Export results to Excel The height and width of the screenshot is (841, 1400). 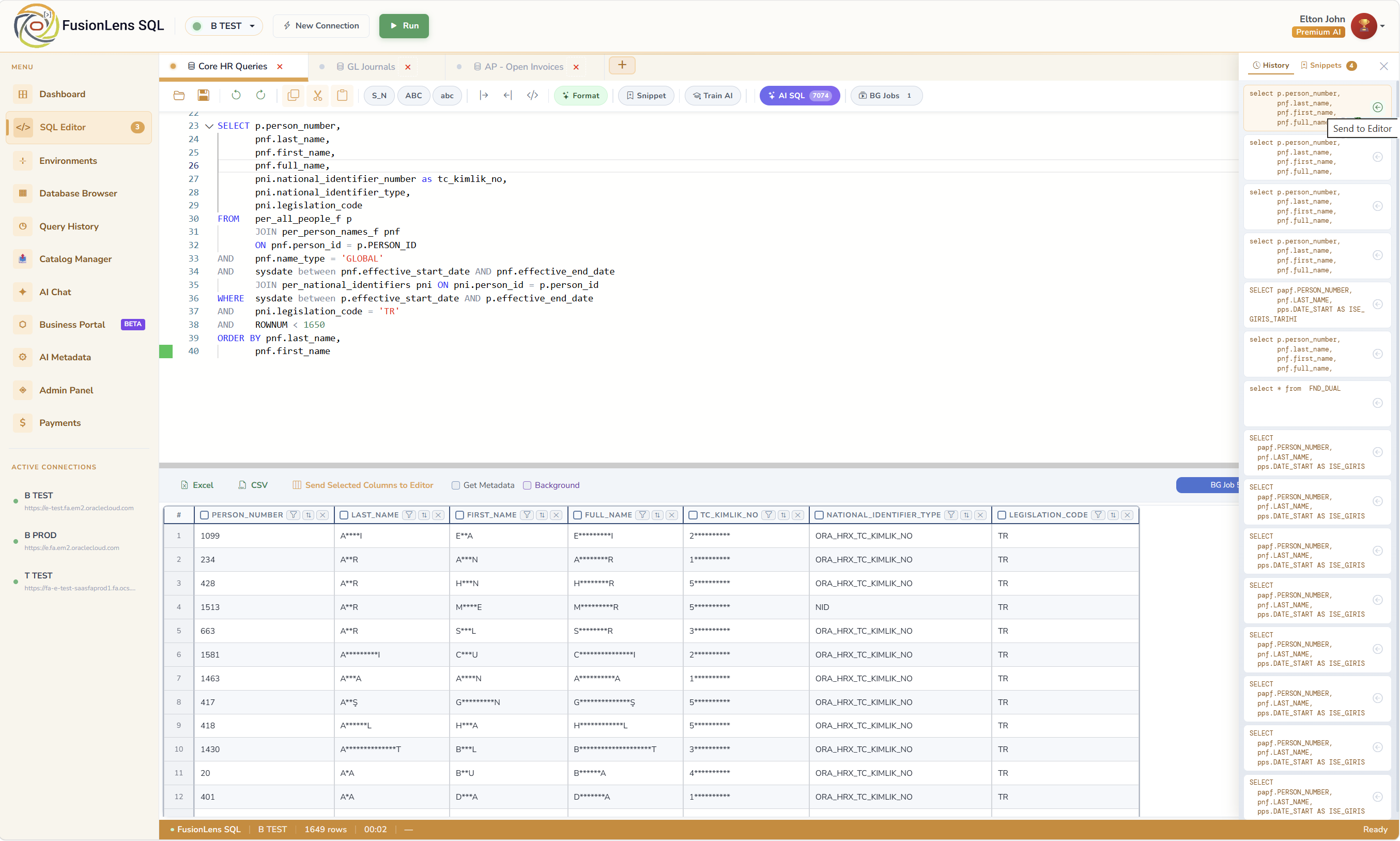197,486
